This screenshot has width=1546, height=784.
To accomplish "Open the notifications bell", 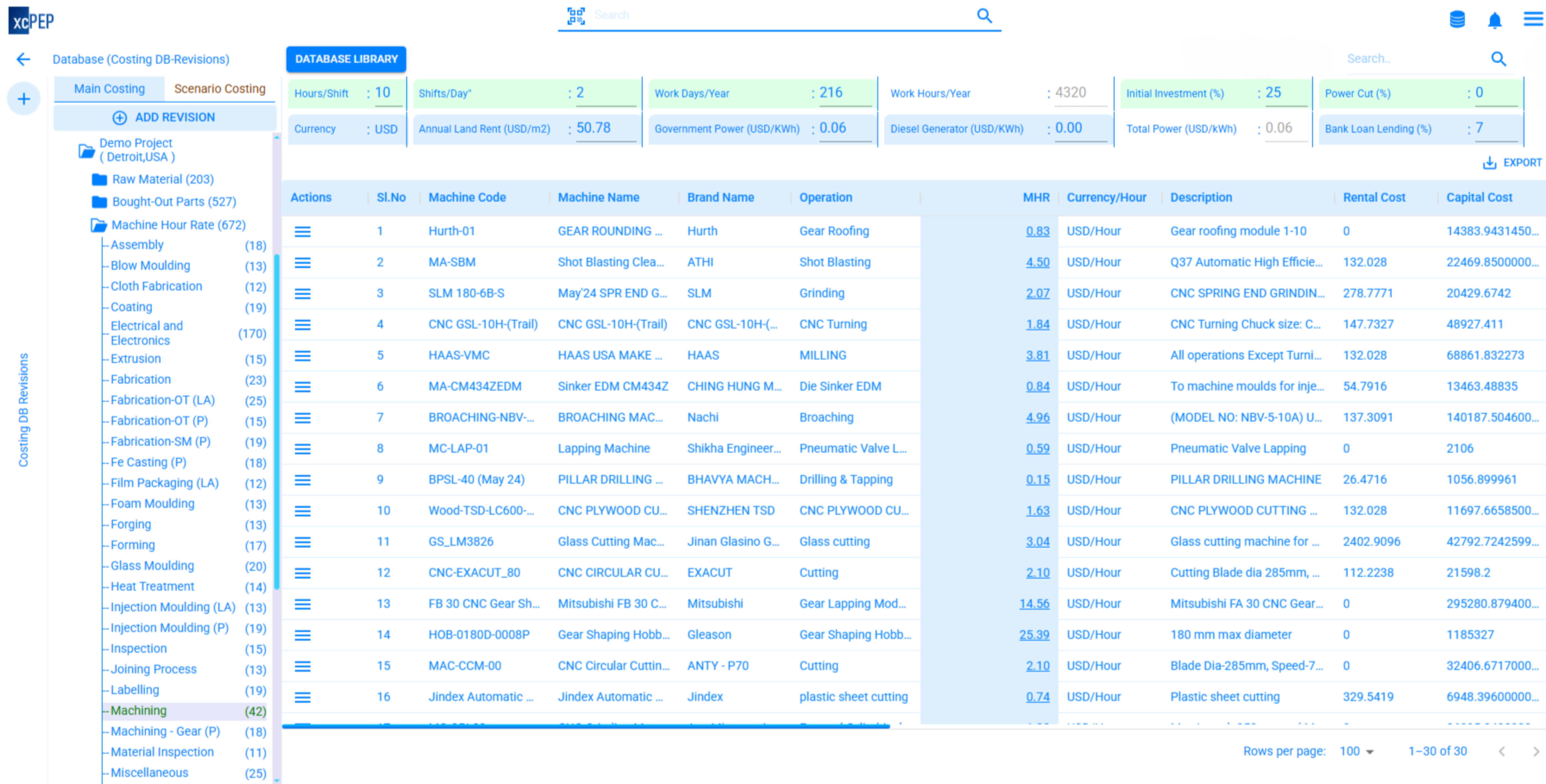I will pos(1494,20).
